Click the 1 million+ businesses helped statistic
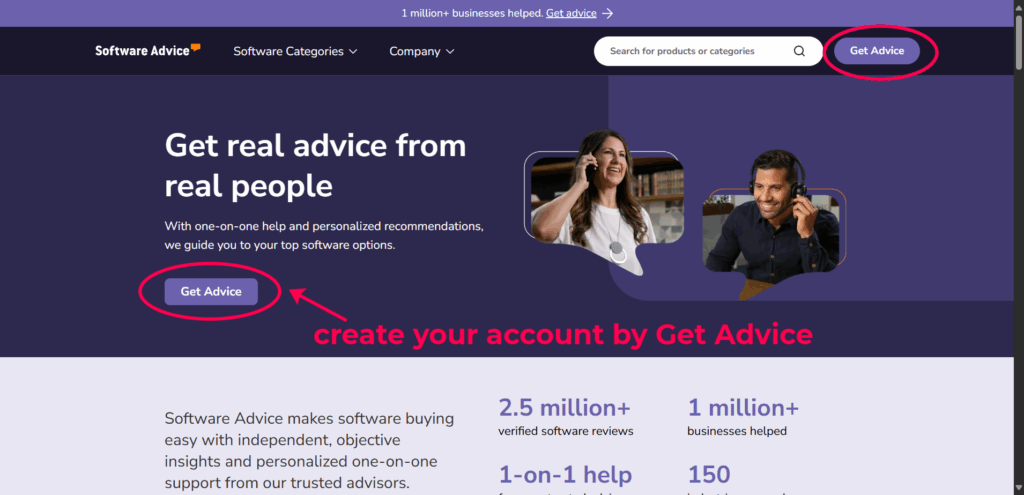This screenshot has width=1024, height=495. (x=743, y=417)
